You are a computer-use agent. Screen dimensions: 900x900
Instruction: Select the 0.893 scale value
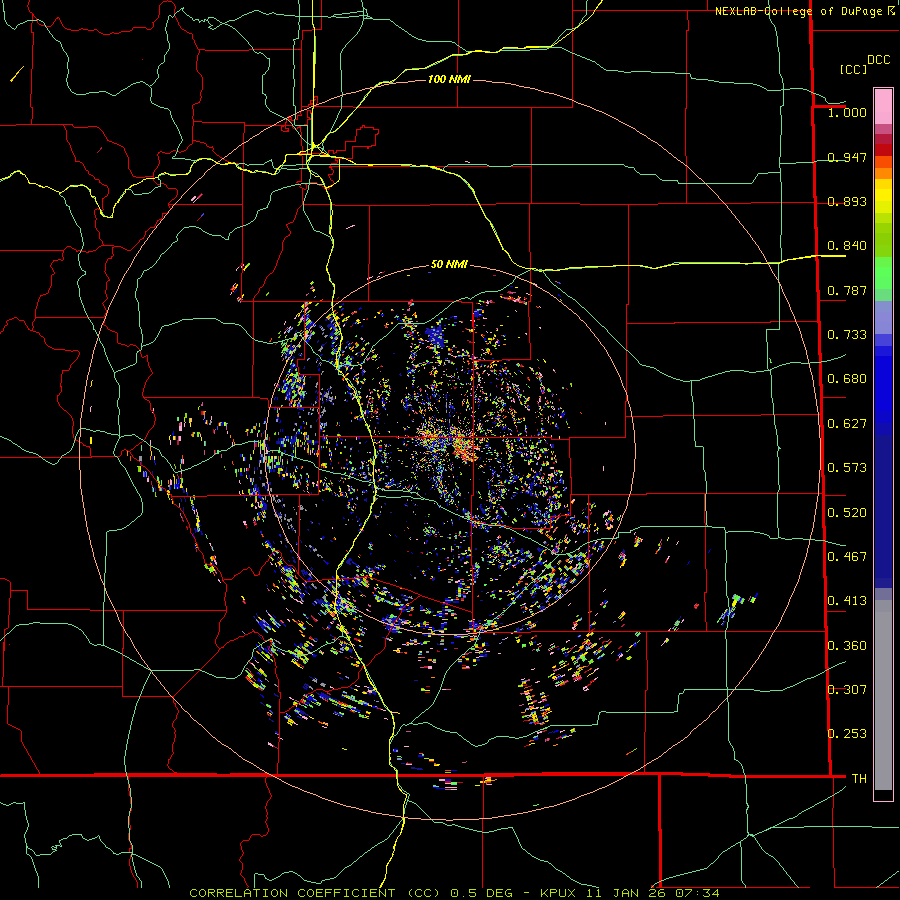point(847,201)
